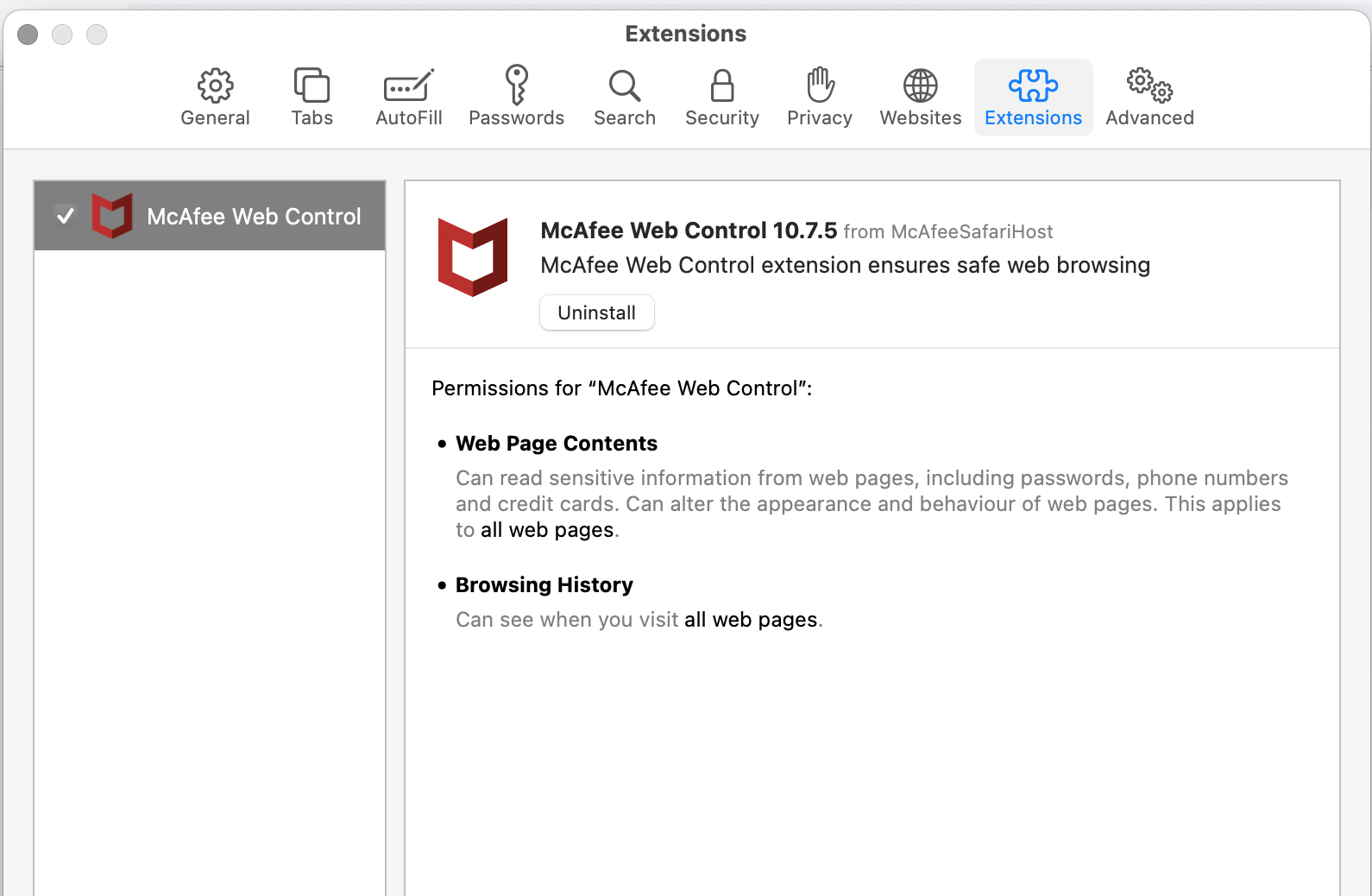Open AutoFill settings pane

coord(409,98)
